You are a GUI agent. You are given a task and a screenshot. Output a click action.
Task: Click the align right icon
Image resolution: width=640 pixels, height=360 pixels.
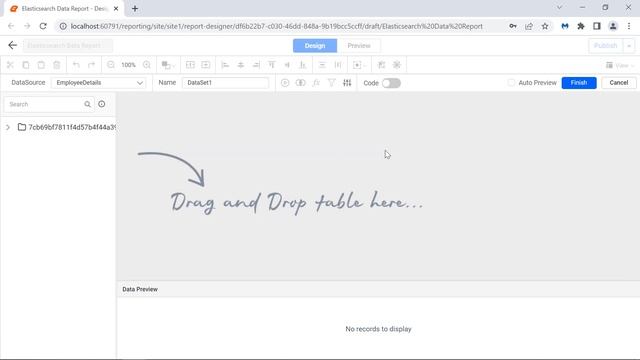(256, 65)
